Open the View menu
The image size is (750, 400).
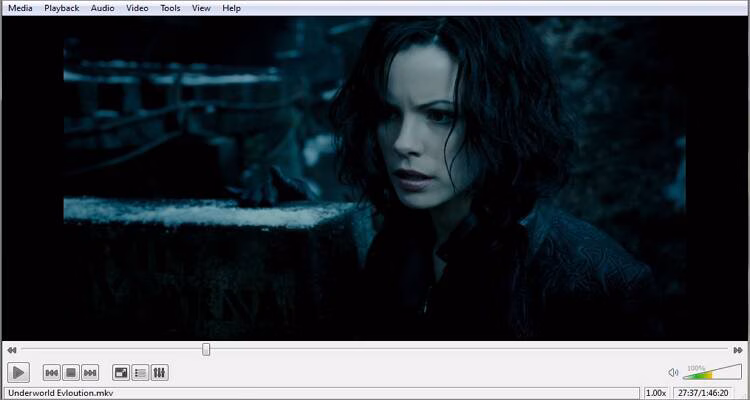(x=201, y=8)
